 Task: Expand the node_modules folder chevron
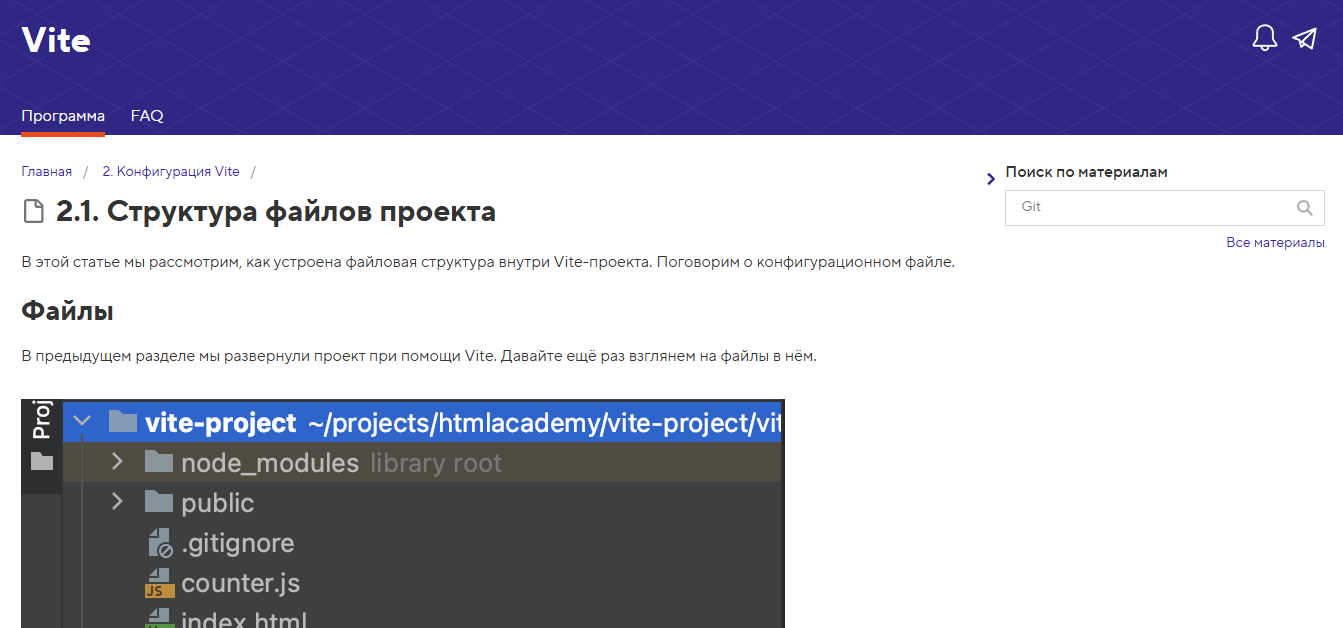pyautogui.click(x=117, y=462)
